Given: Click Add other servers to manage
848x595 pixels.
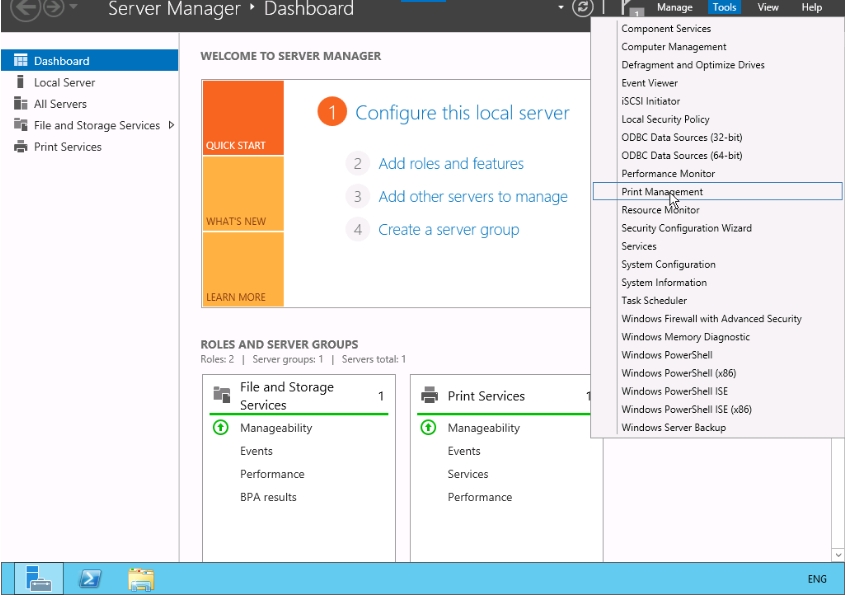Looking at the screenshot, I should 473,196.
